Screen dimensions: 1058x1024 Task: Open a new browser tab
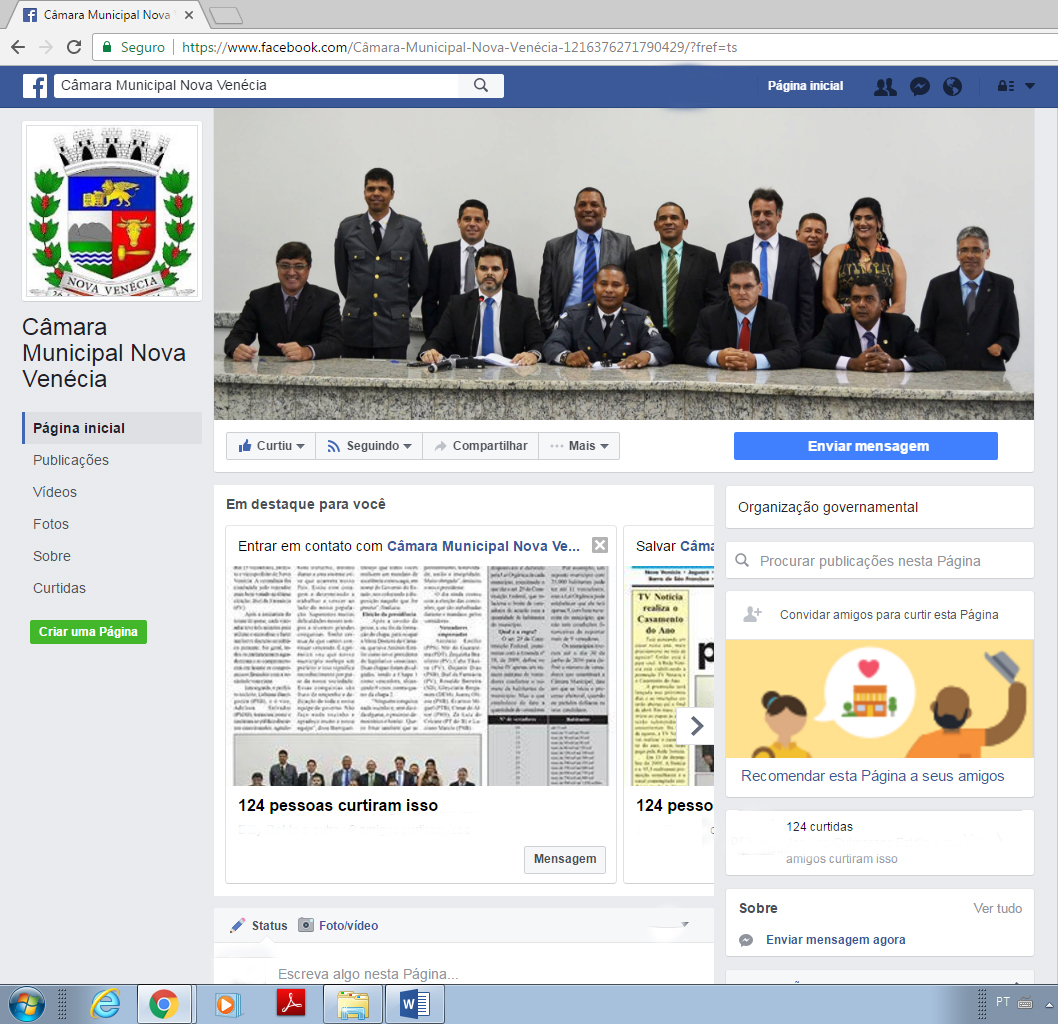(x=225, y=16)
